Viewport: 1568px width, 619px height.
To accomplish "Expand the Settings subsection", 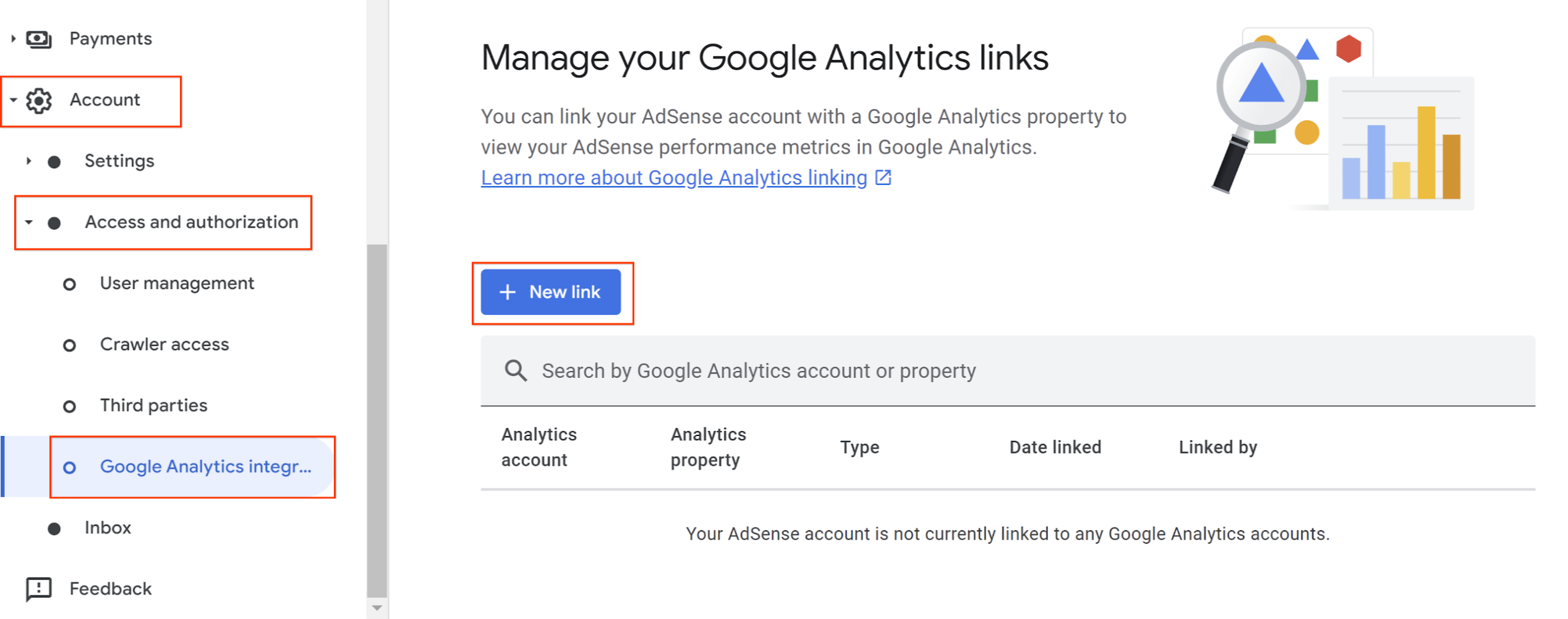I will 28,161.
